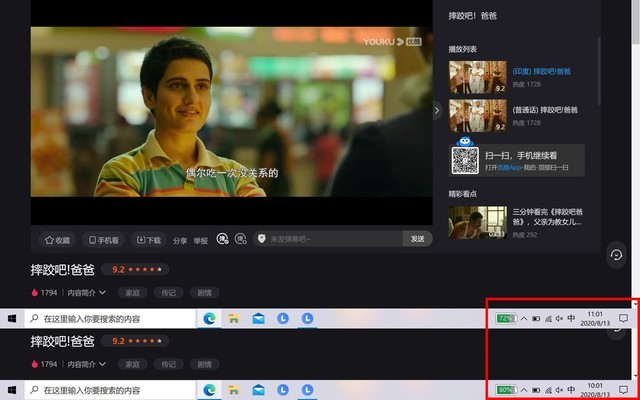Open the 11:01 clock and calendar
Viewport: 640px width, 400px height.
(595, 319)
